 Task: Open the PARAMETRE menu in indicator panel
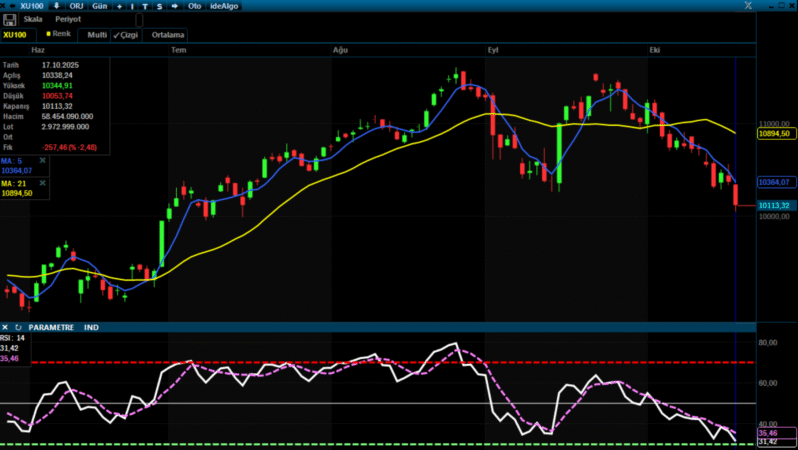[x=51, y=327]
